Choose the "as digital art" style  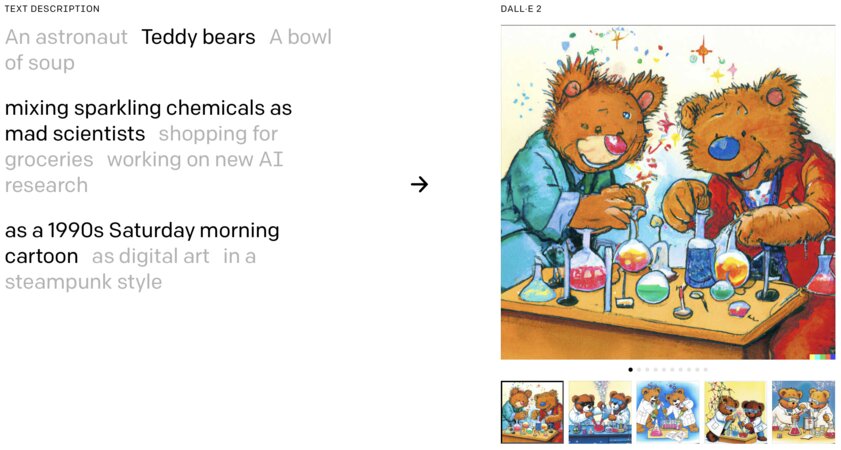coord(151,256)
